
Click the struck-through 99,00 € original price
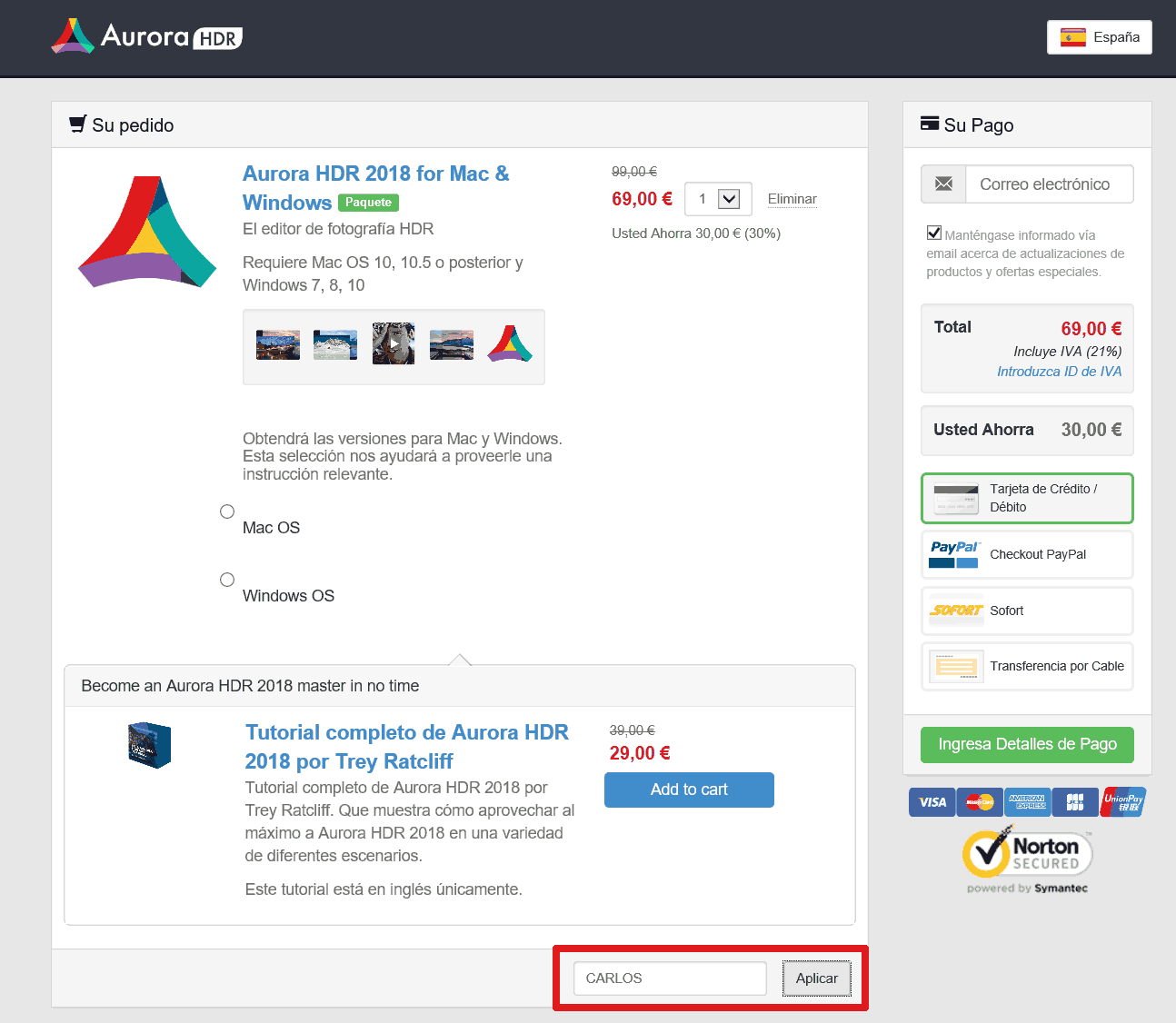pyautogui.click(x=634, y=171)
